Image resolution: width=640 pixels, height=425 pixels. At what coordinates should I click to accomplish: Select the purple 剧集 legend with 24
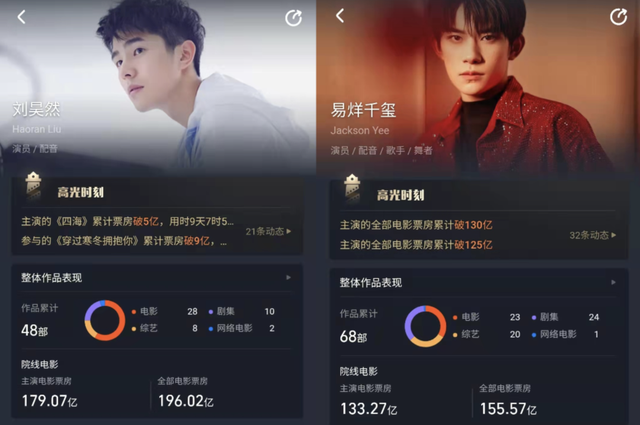(x=566, y=317)
